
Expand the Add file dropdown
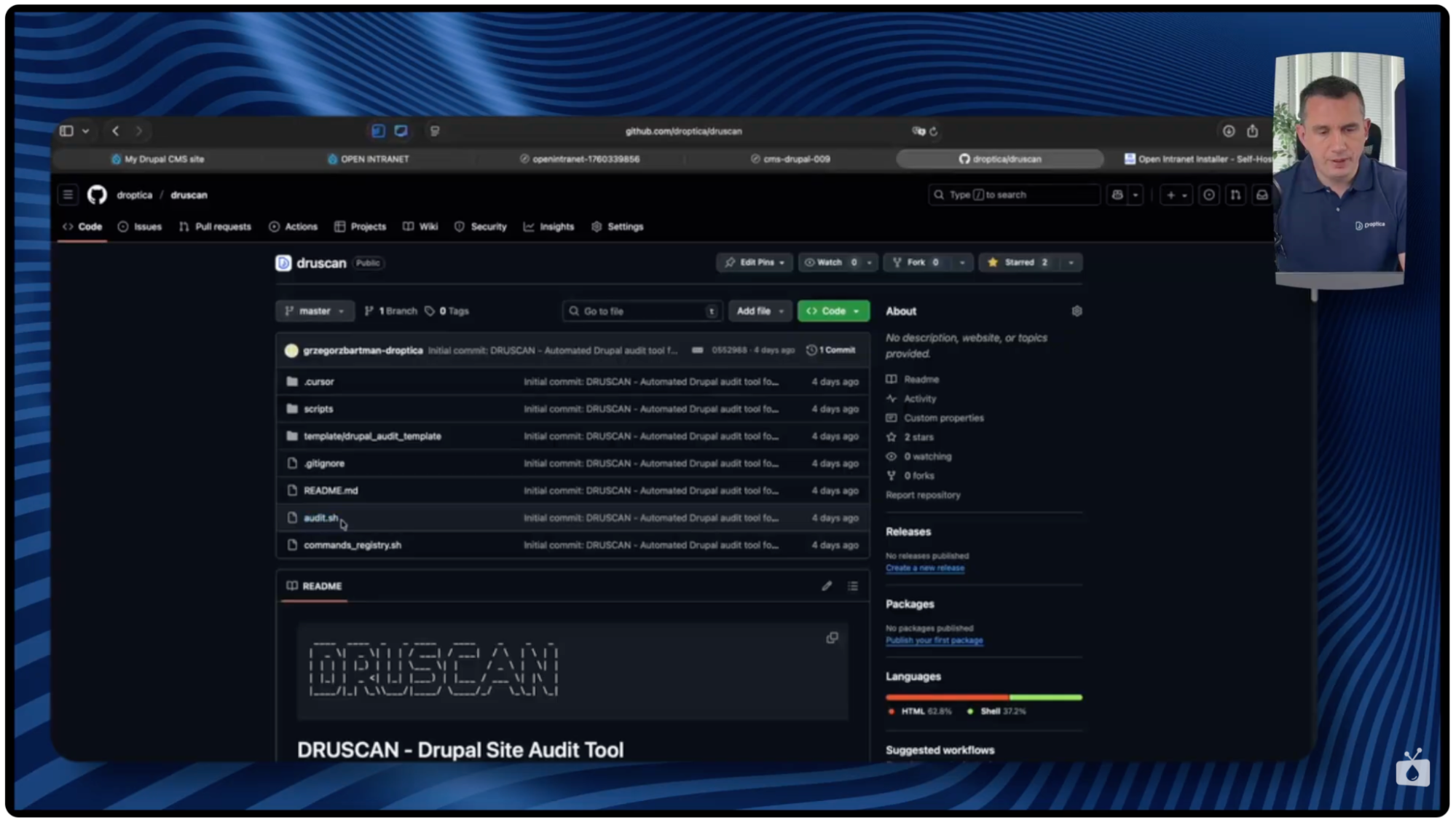click(x=760, y=311)
